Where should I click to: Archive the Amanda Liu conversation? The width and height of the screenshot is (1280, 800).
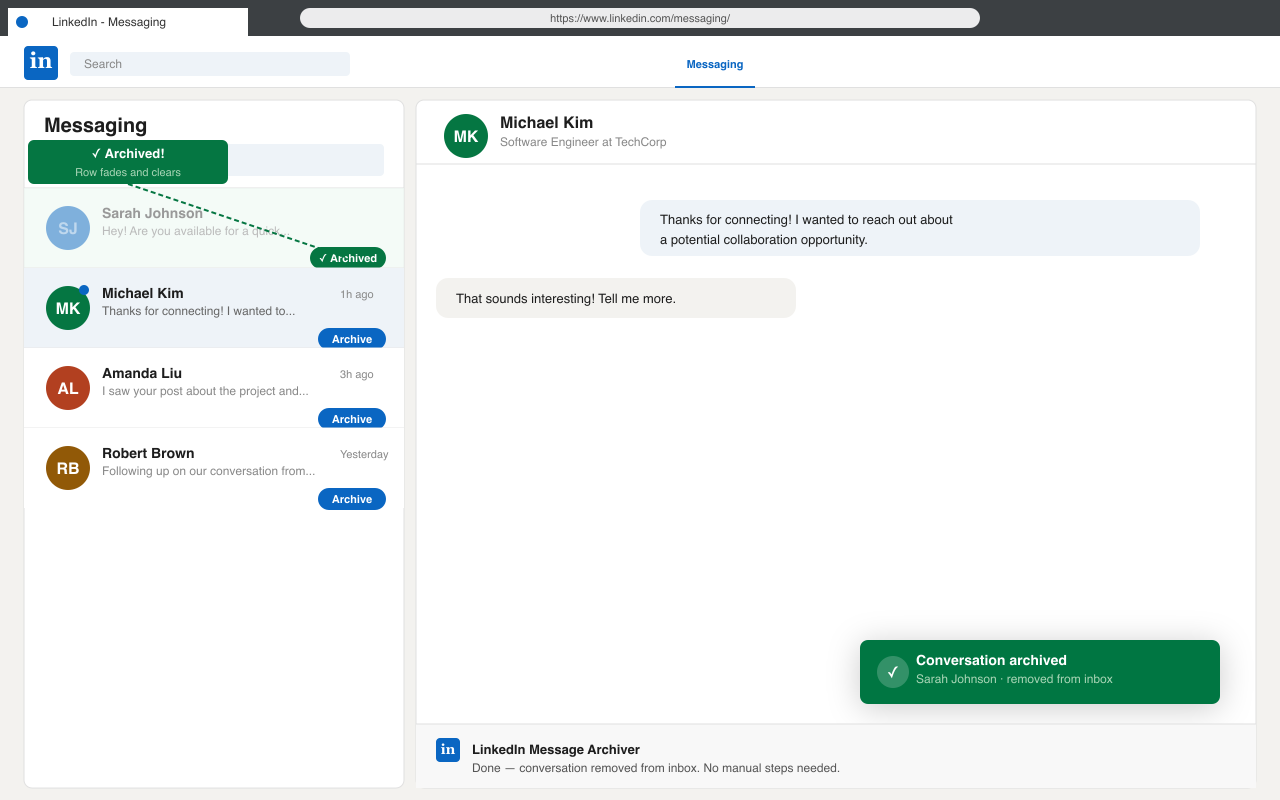352,419
